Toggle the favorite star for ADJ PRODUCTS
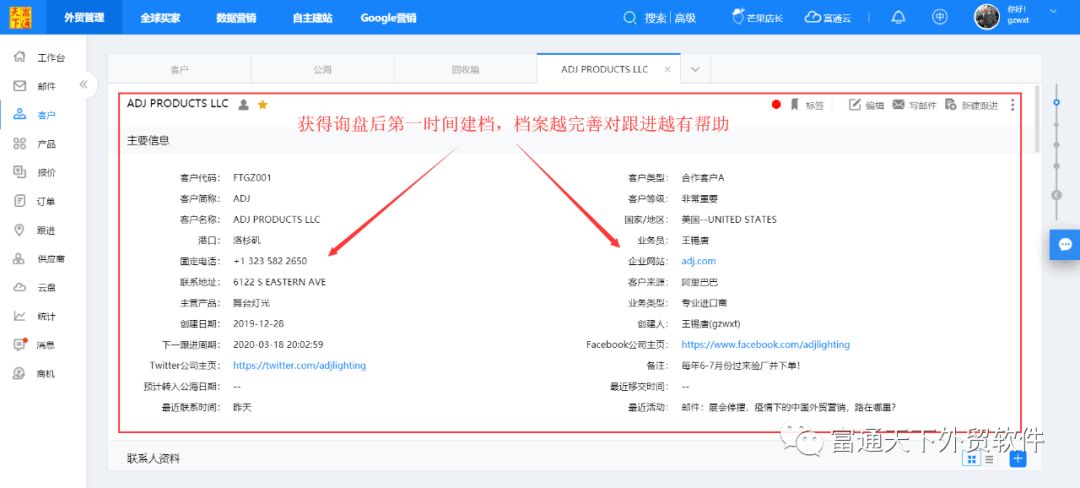The height and width of the screenshot is (488, 1080). point(262,105)
